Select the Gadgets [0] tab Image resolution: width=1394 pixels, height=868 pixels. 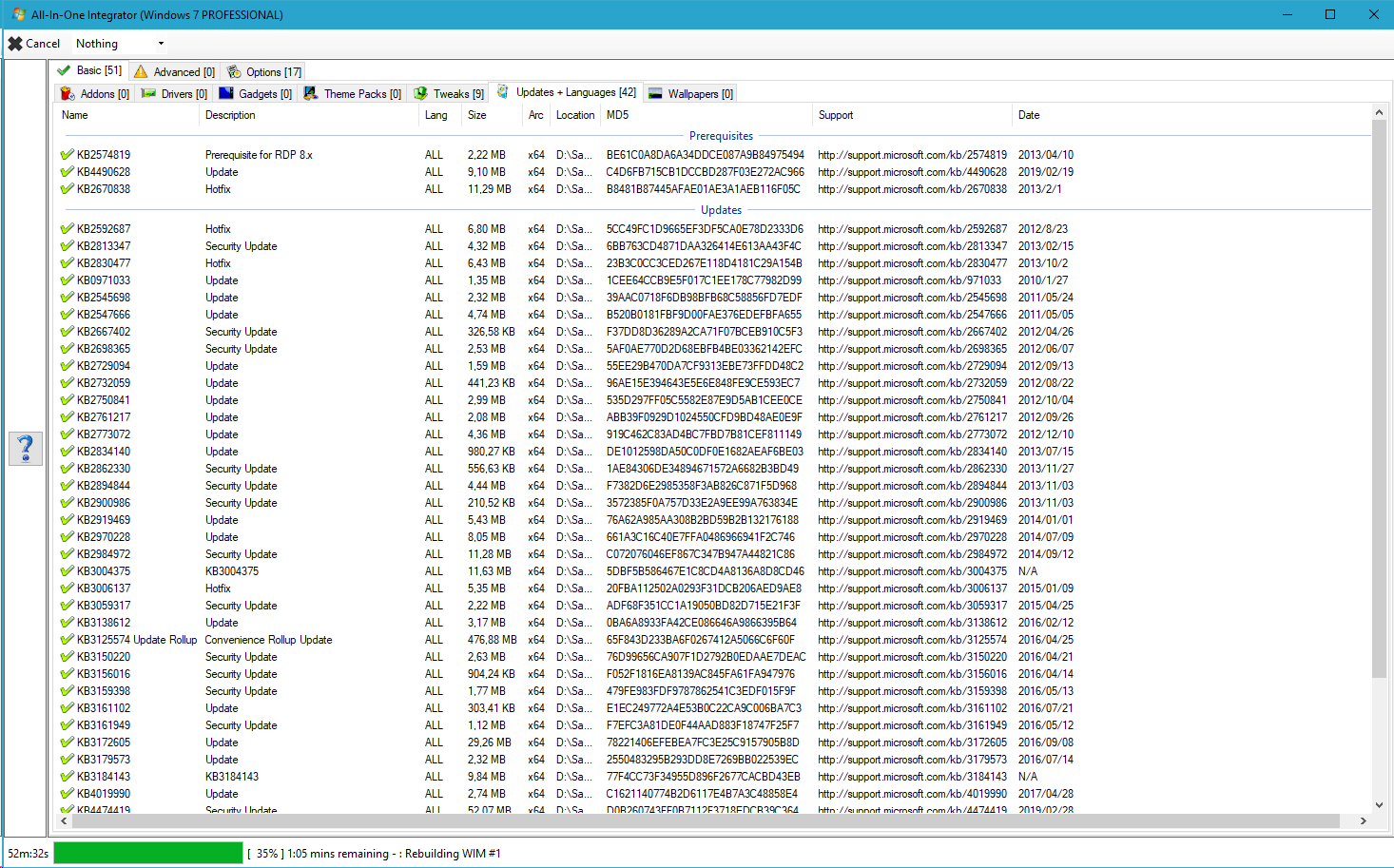coord(255,94)
